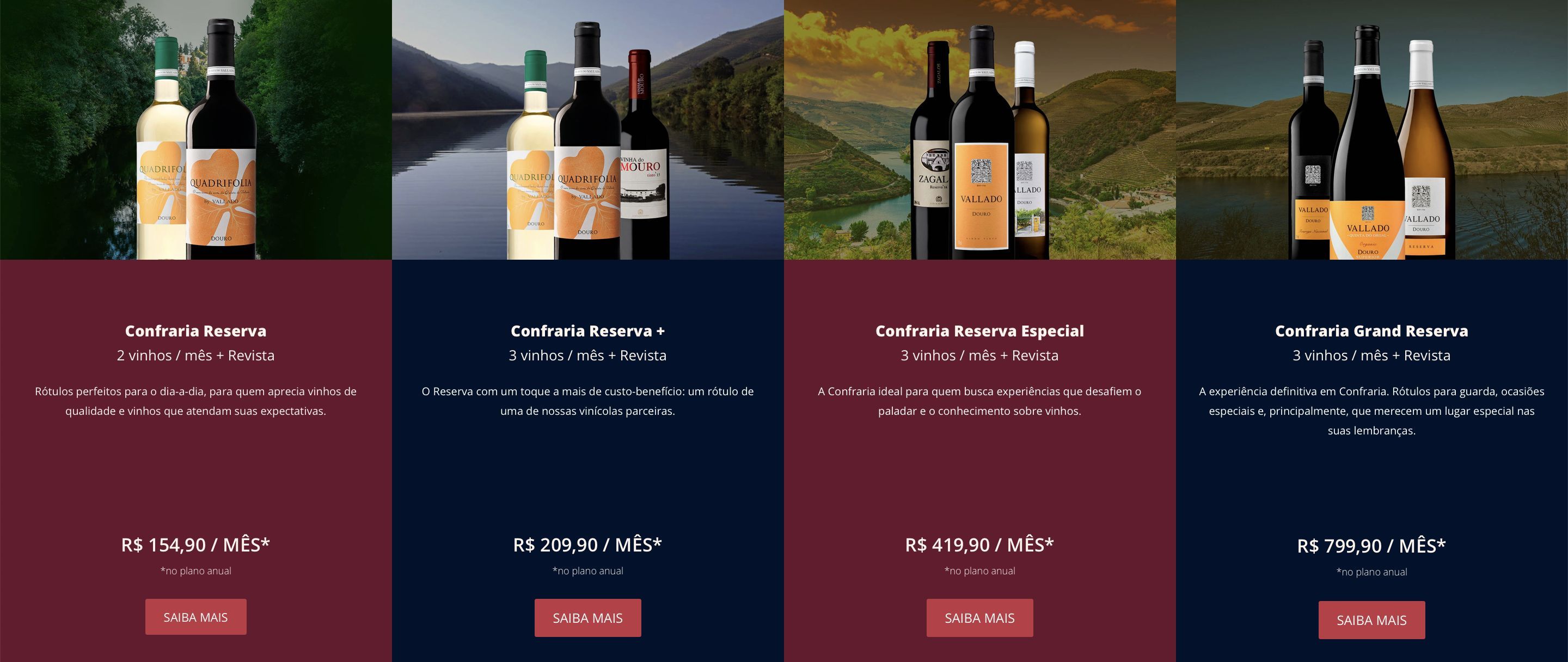Click the R$ 419,90 / MÊS price
Screen dimensions: 1568x662
pos(979,544)
